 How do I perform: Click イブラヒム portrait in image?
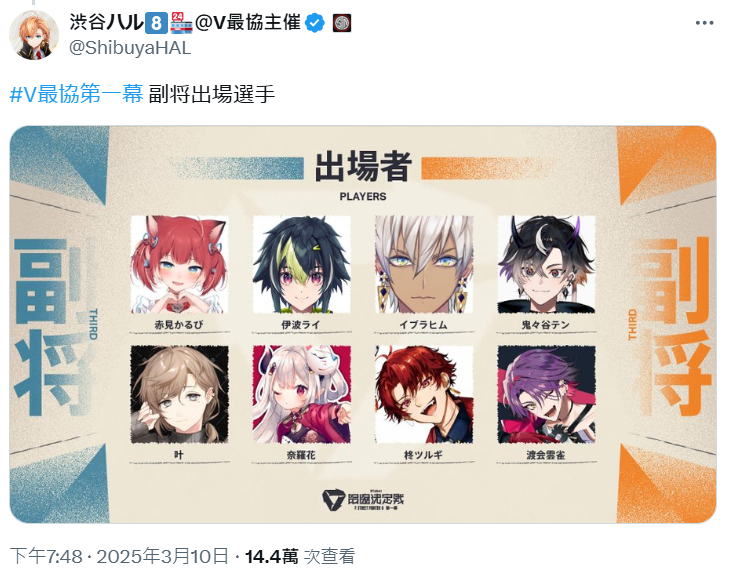click(x=424, y=264)
